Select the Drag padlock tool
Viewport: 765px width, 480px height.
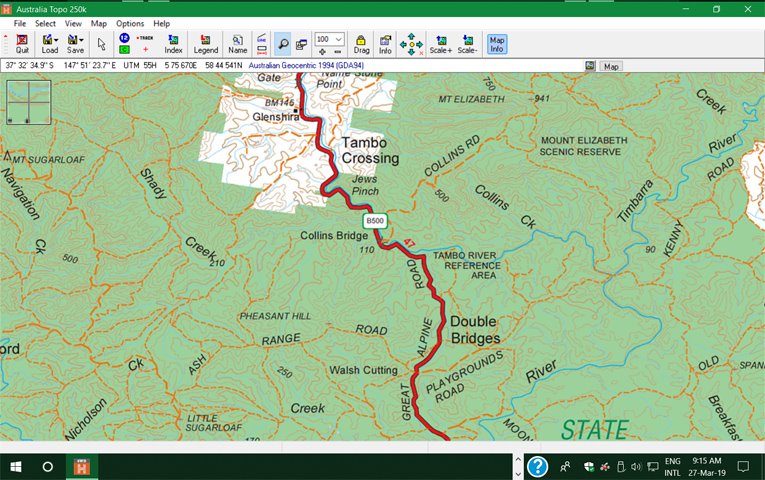(x=361, y=44)
